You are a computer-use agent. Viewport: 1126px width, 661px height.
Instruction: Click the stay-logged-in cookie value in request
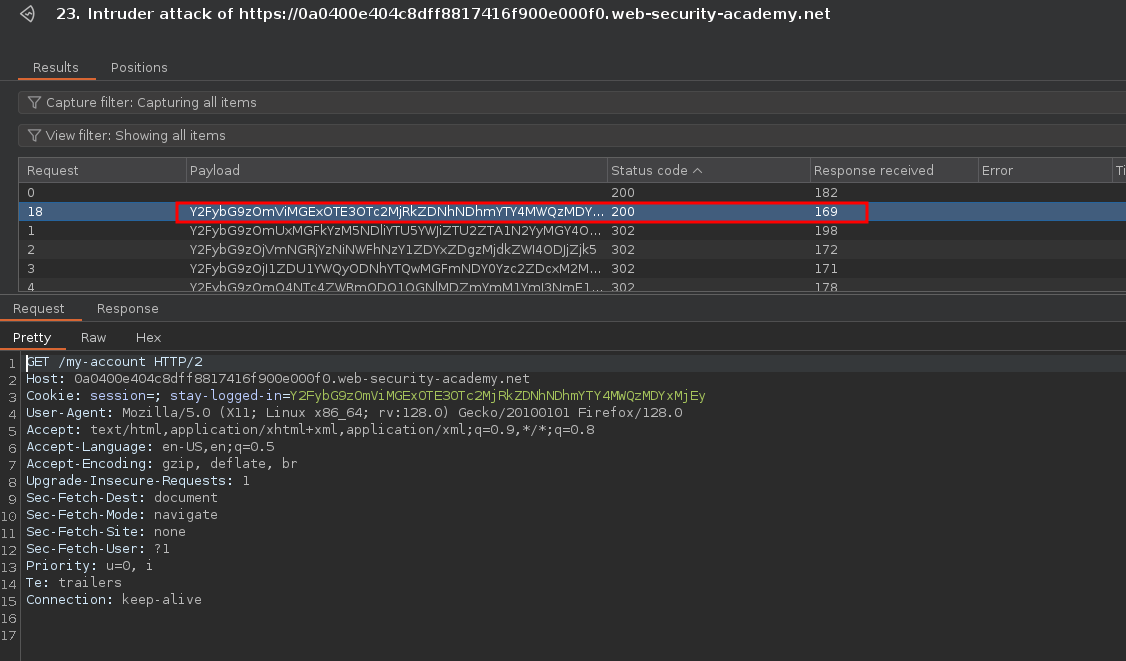[x=497, y=396]
